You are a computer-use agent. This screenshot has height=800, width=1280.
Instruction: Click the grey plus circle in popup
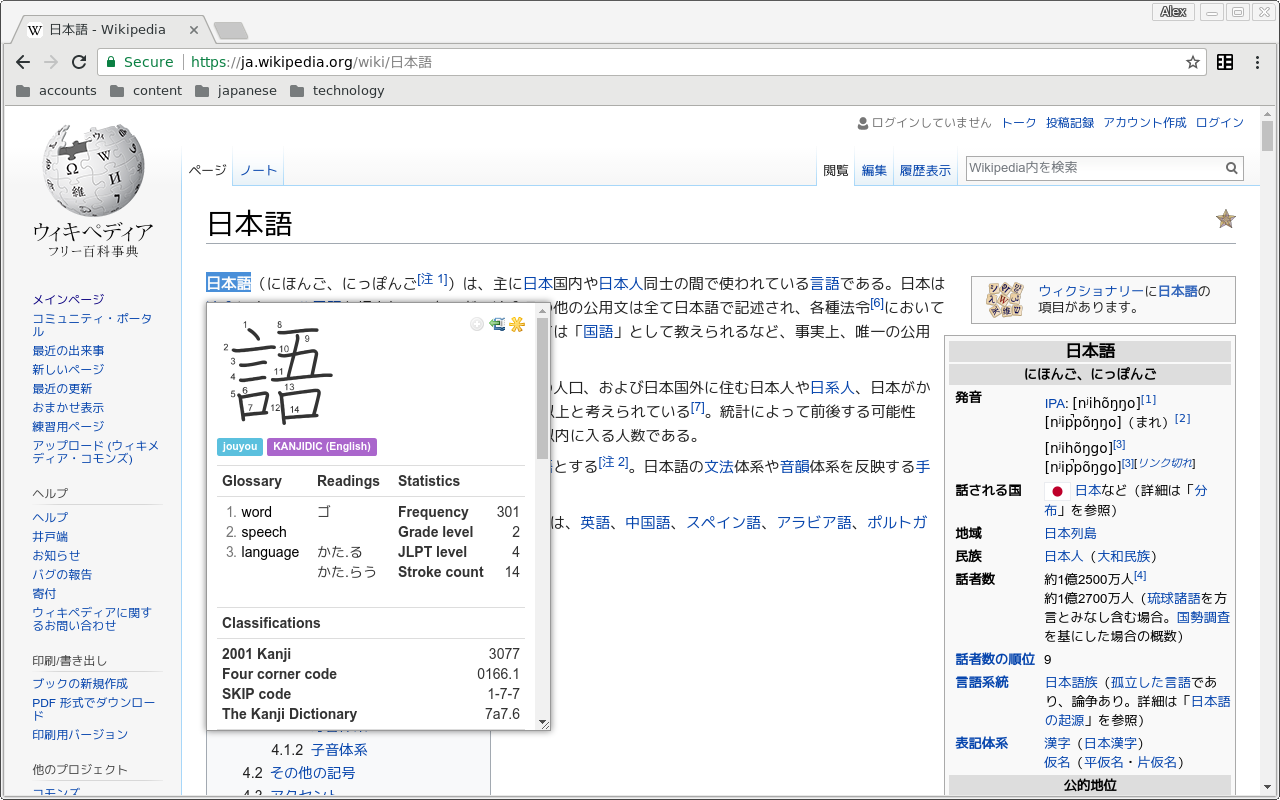tap(477, 324)
